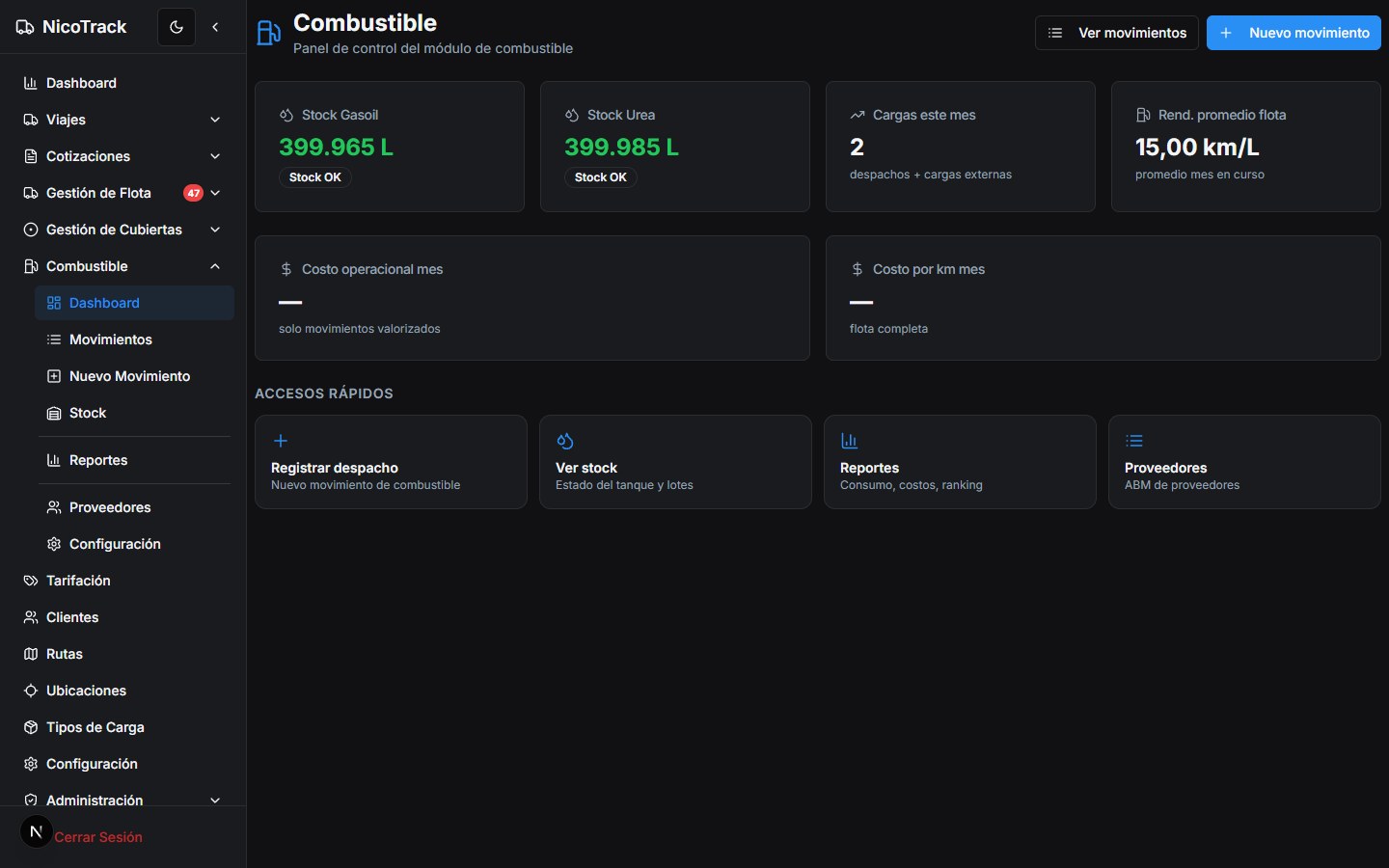The height and width of the screenshot is (868, 1389).
Task: Click the Tipos de Carga box icon
Action: coord(31,727)
